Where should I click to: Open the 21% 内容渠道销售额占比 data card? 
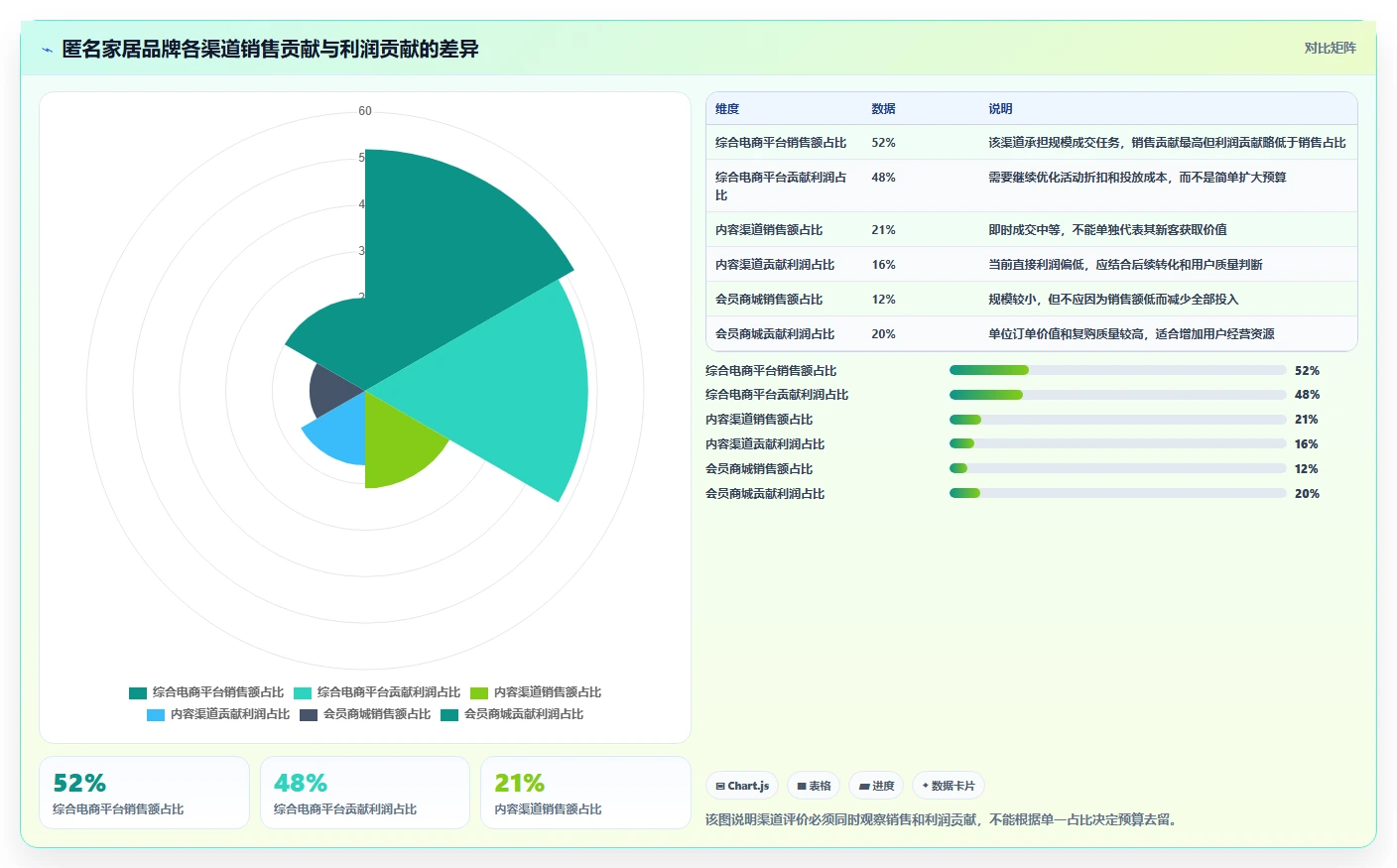coord(585,793)
